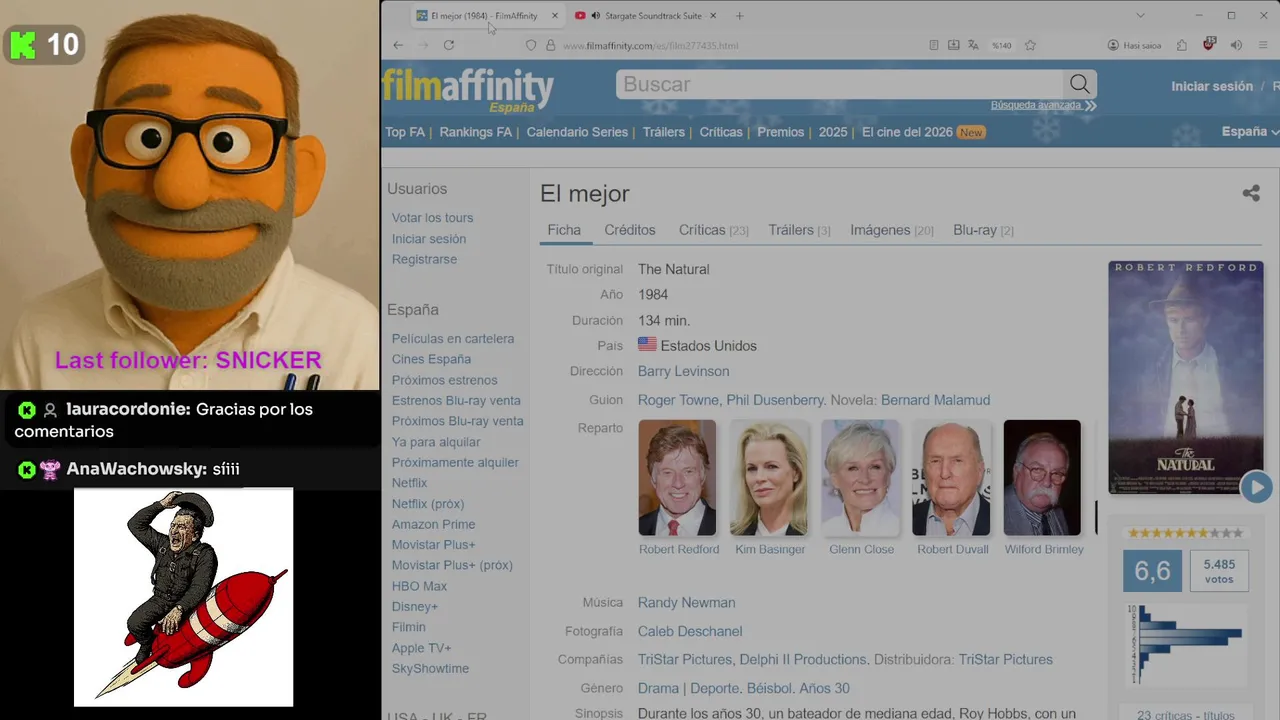
Task: Reload the page with the refresh icon
Action: [449, 45]
